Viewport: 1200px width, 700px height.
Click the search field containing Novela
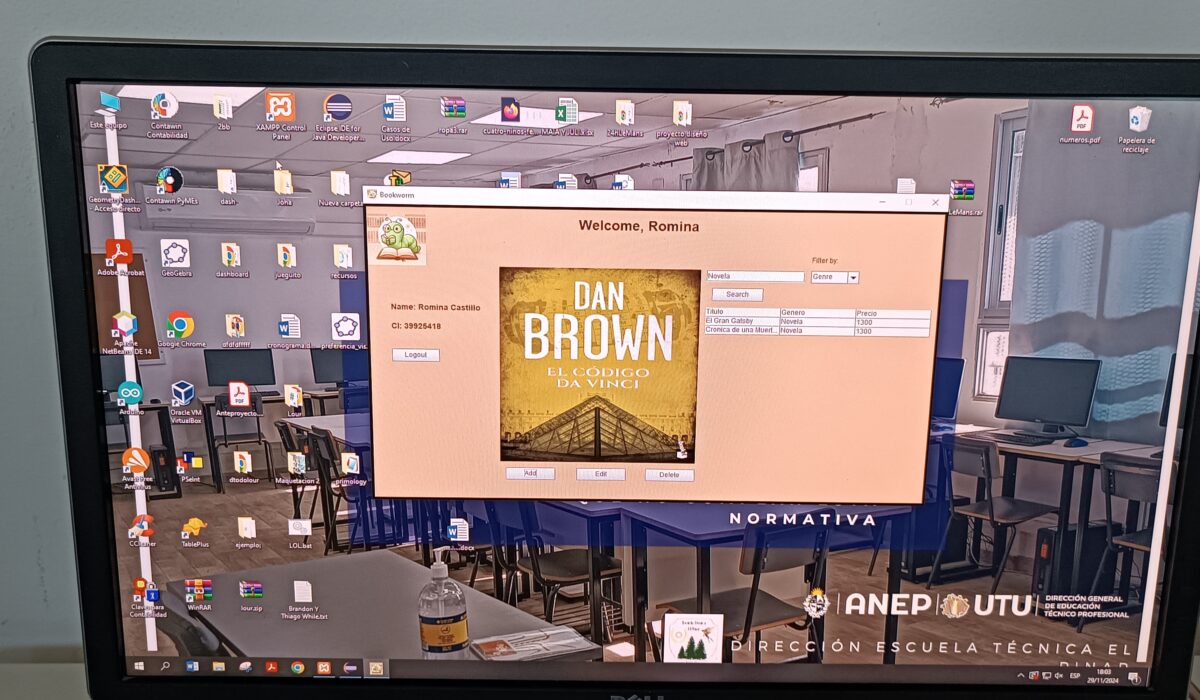point(755,277)
